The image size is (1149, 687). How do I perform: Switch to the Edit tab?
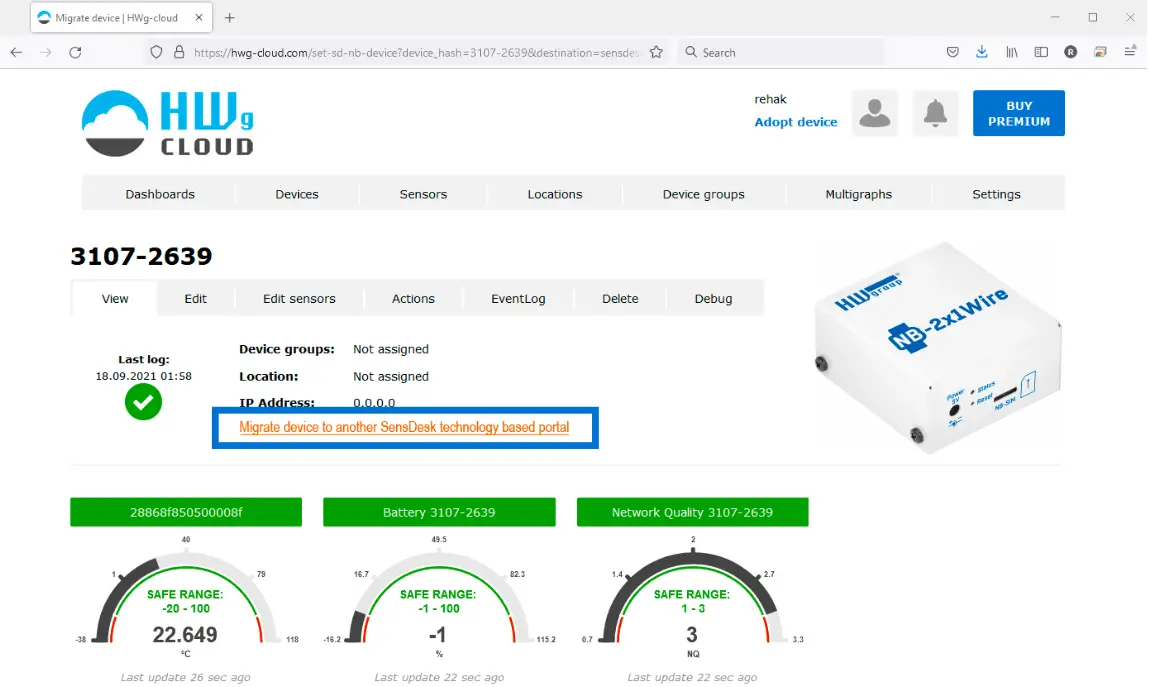pyautogui.click(x=196, y=299)
